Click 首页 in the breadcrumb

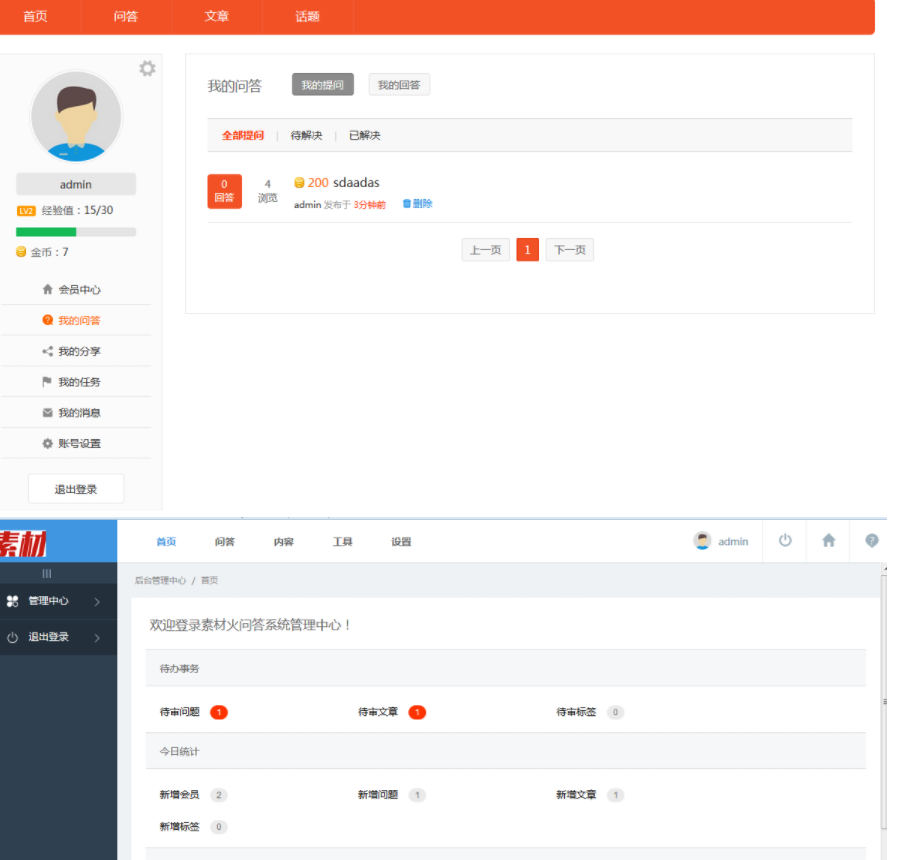[x=209, y=580]
